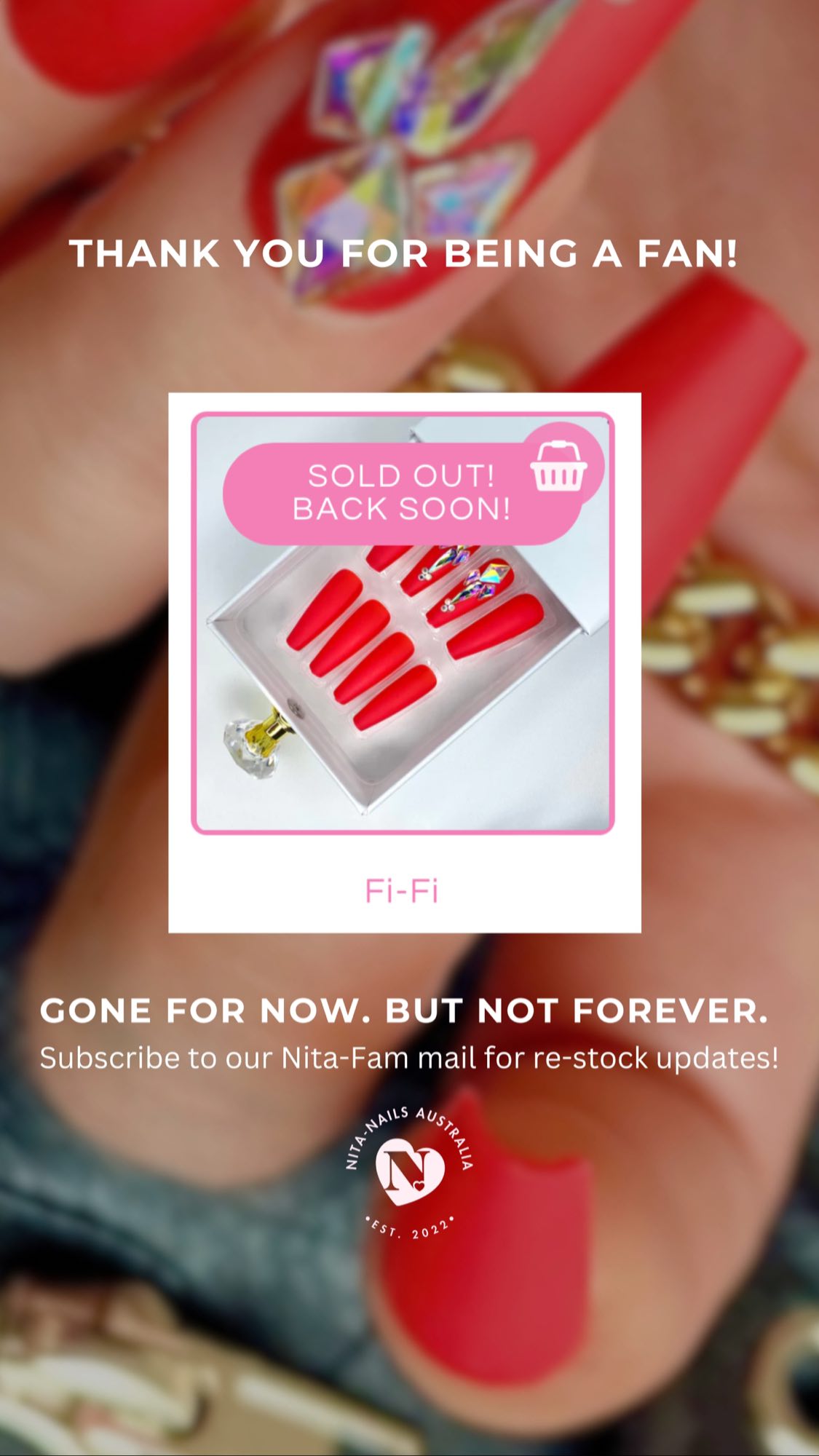
Task: Open the Fi-Fi product name label
Action: 402,890
